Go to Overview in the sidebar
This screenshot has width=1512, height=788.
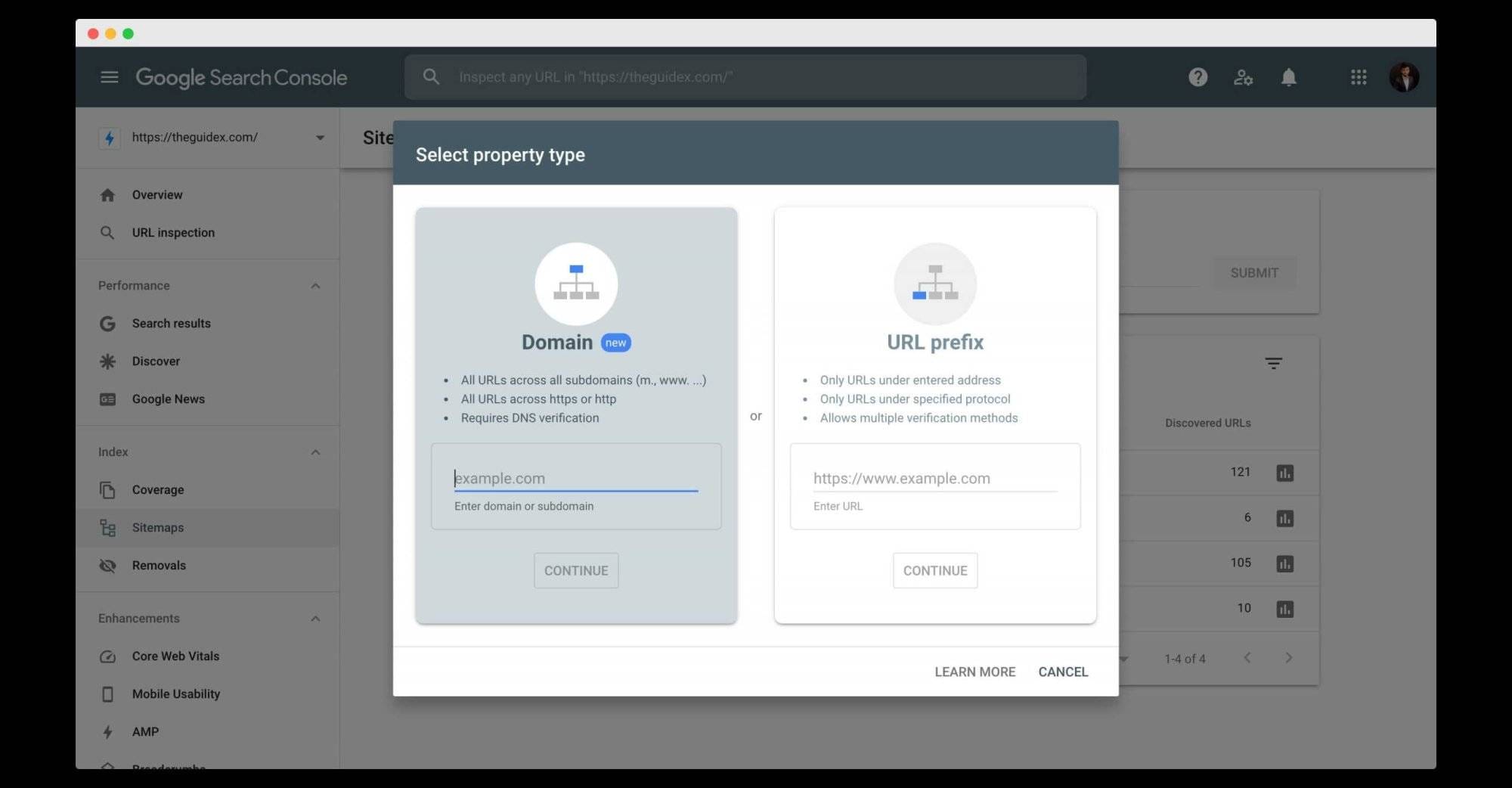click(x=157, y=195)
